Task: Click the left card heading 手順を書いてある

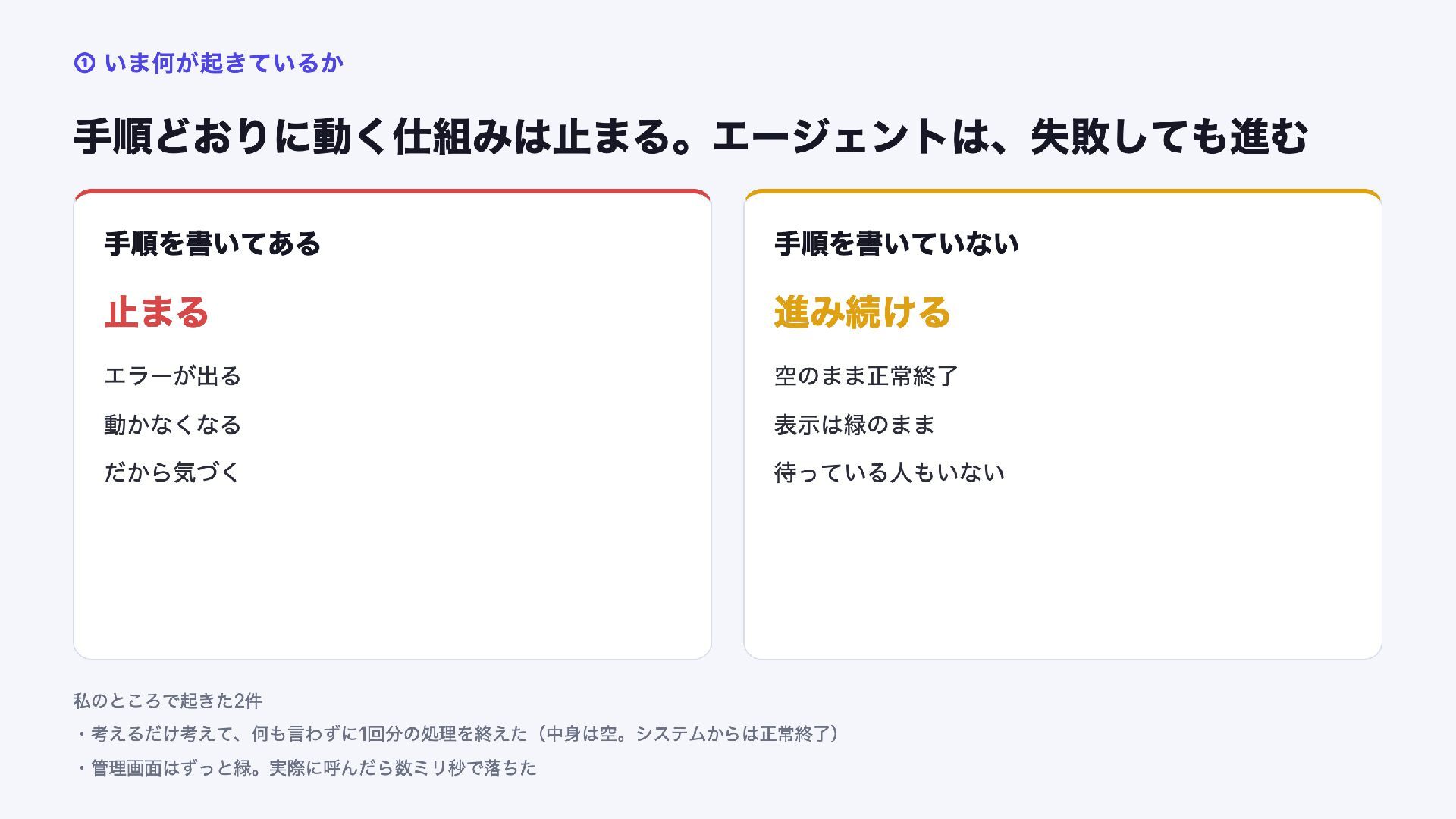Action: [x=212, y=243]
